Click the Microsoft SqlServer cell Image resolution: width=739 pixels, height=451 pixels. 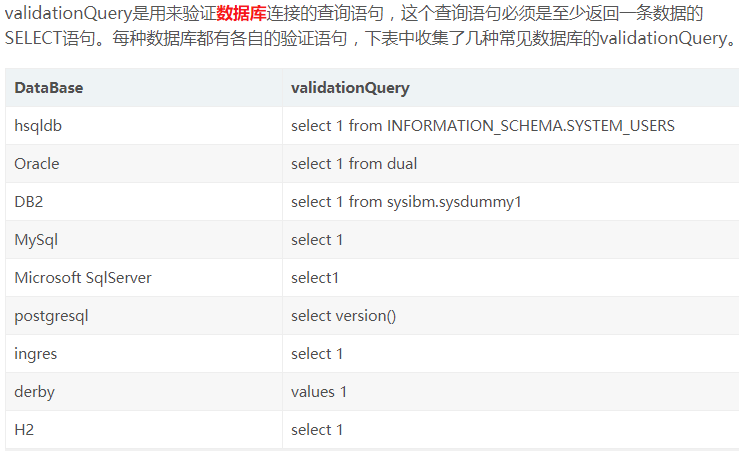144,278
